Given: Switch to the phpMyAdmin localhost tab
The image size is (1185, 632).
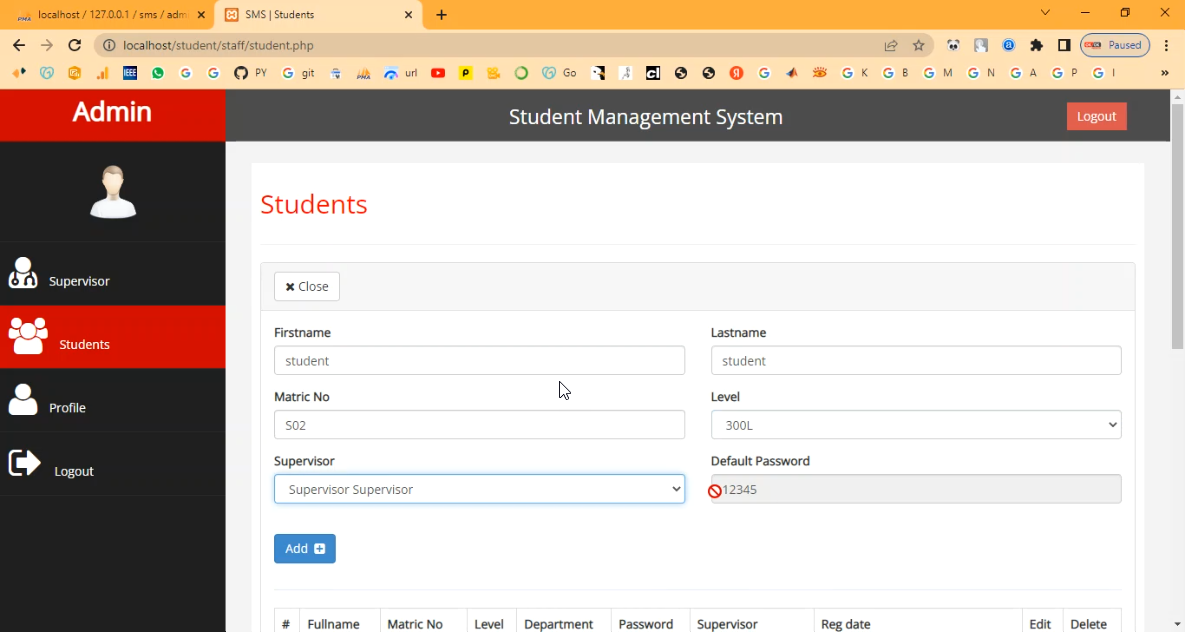Looking at the screenshot, I should click(110, 15).
